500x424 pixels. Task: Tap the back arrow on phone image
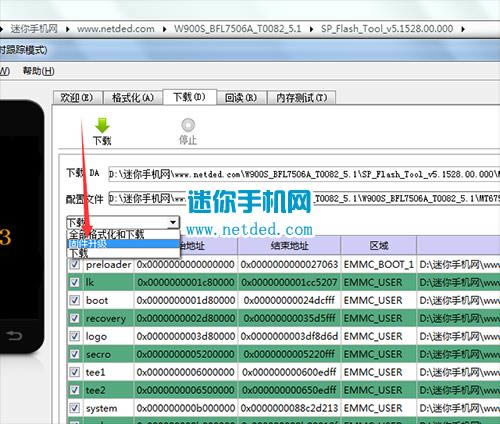pos(14,335)
